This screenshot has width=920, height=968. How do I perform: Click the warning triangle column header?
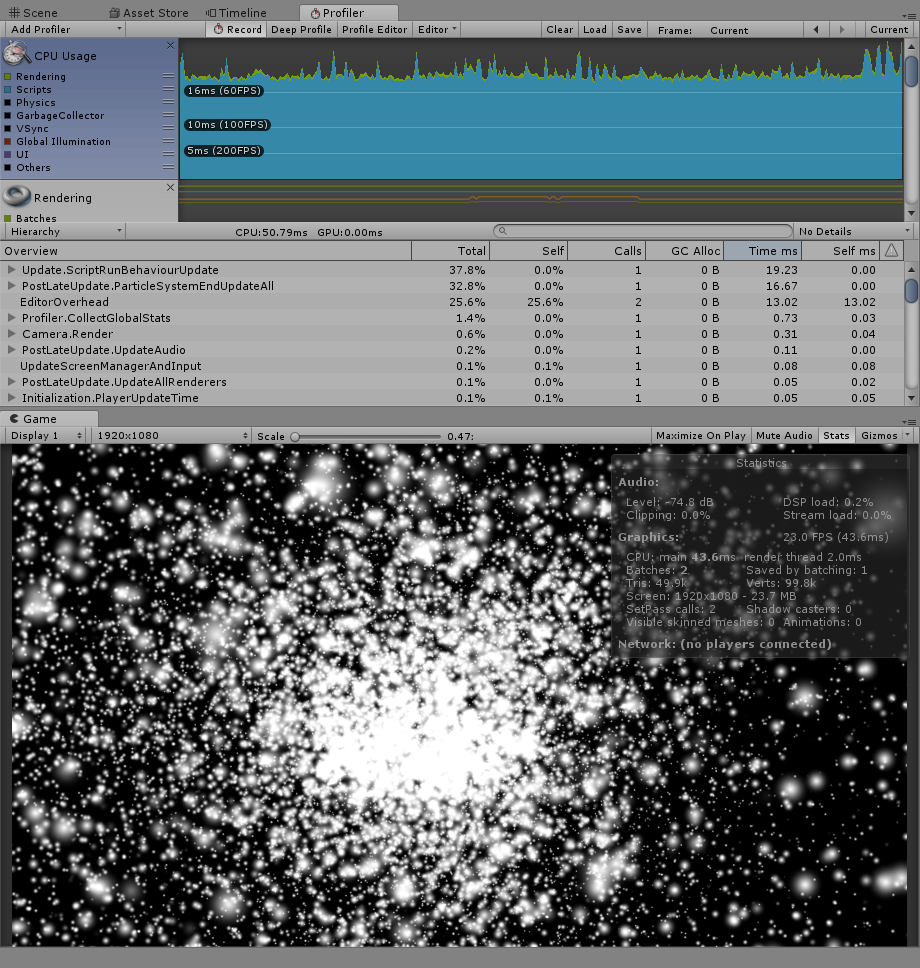(x=891, y=250)
